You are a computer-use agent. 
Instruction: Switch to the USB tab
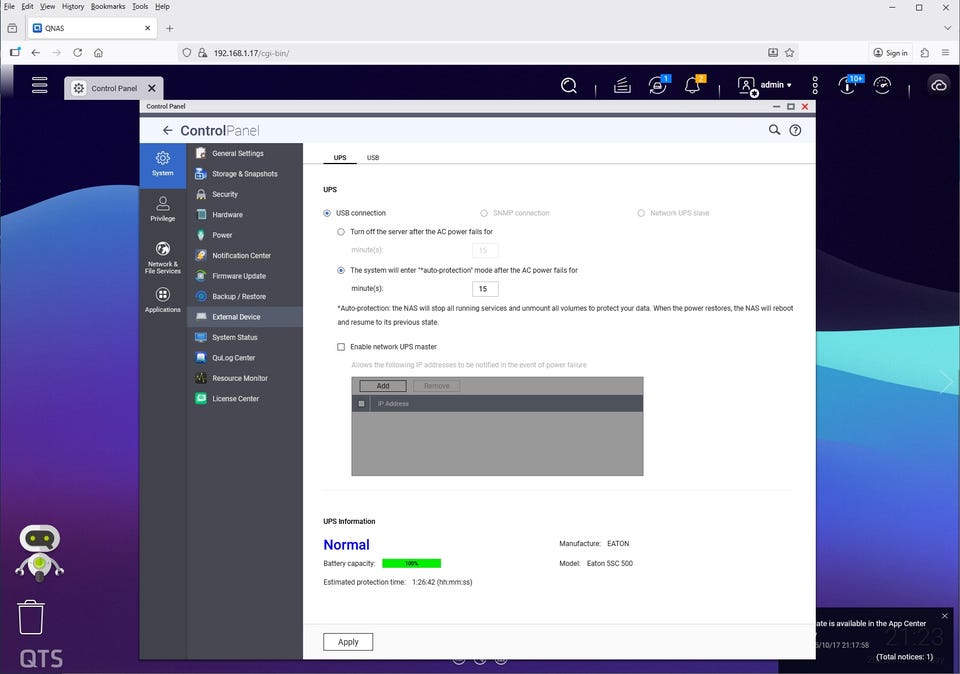tap(372, 158)
